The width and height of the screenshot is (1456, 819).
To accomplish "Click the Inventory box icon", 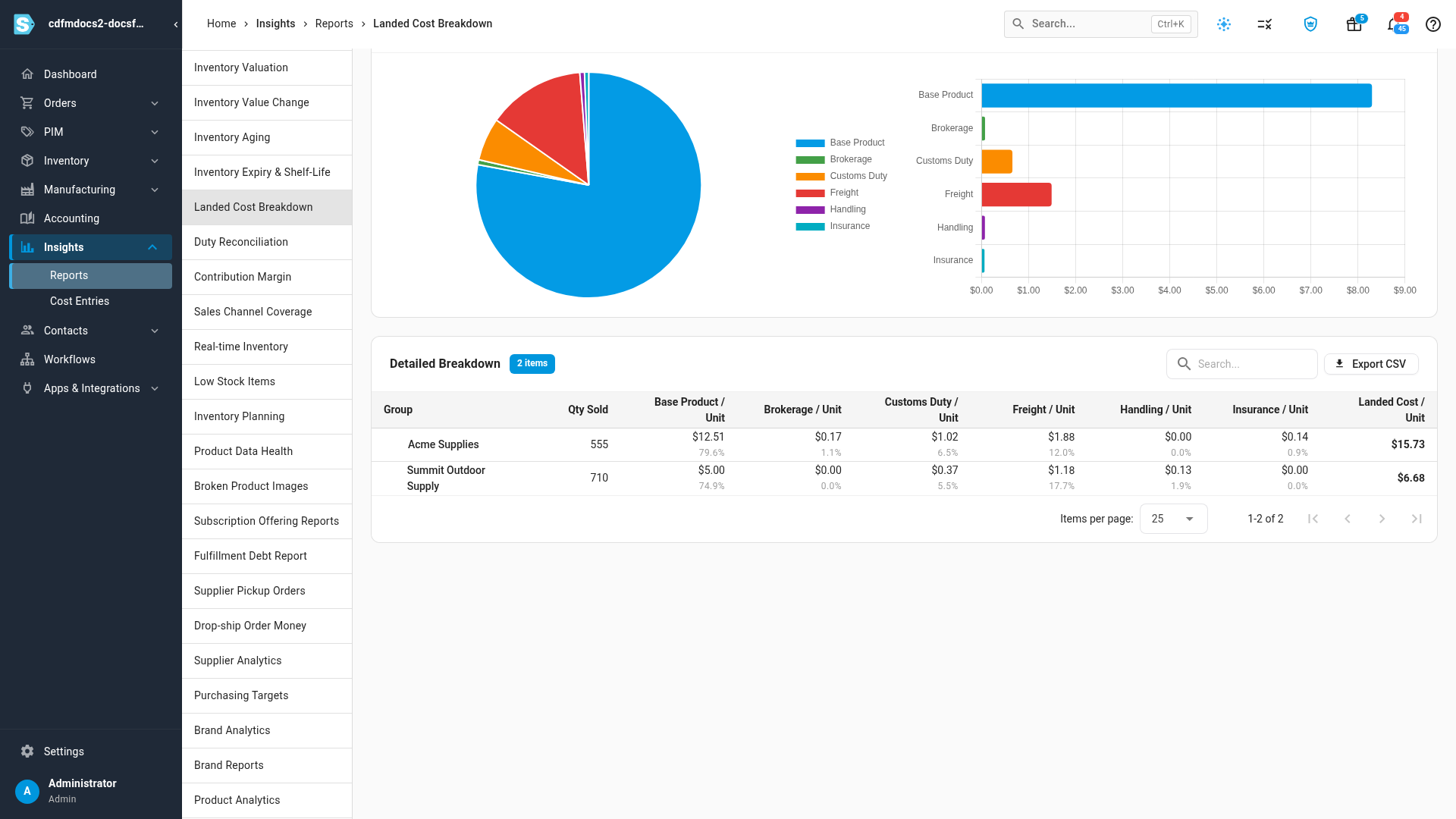I will click(27, 161).
